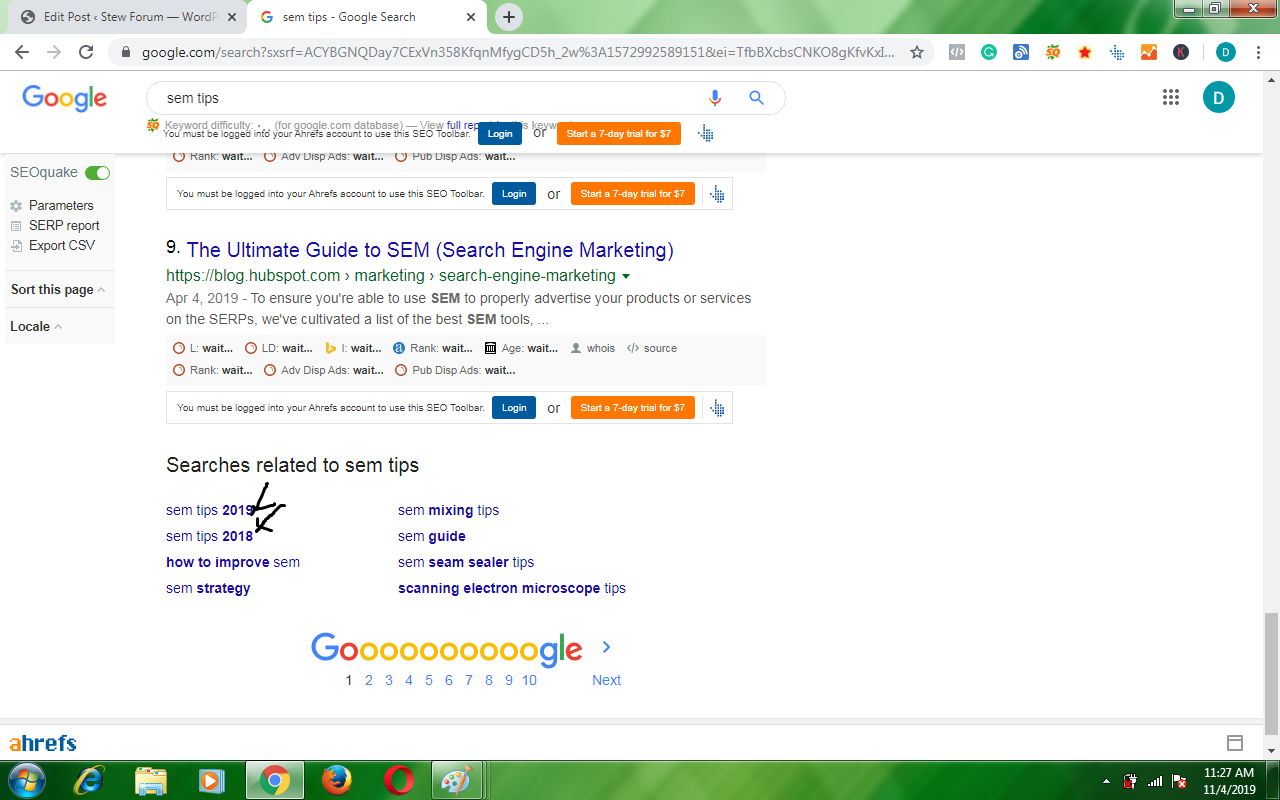Open related search how to improve sem
This screenshot has width=1280, height=800.
[233, 562]
